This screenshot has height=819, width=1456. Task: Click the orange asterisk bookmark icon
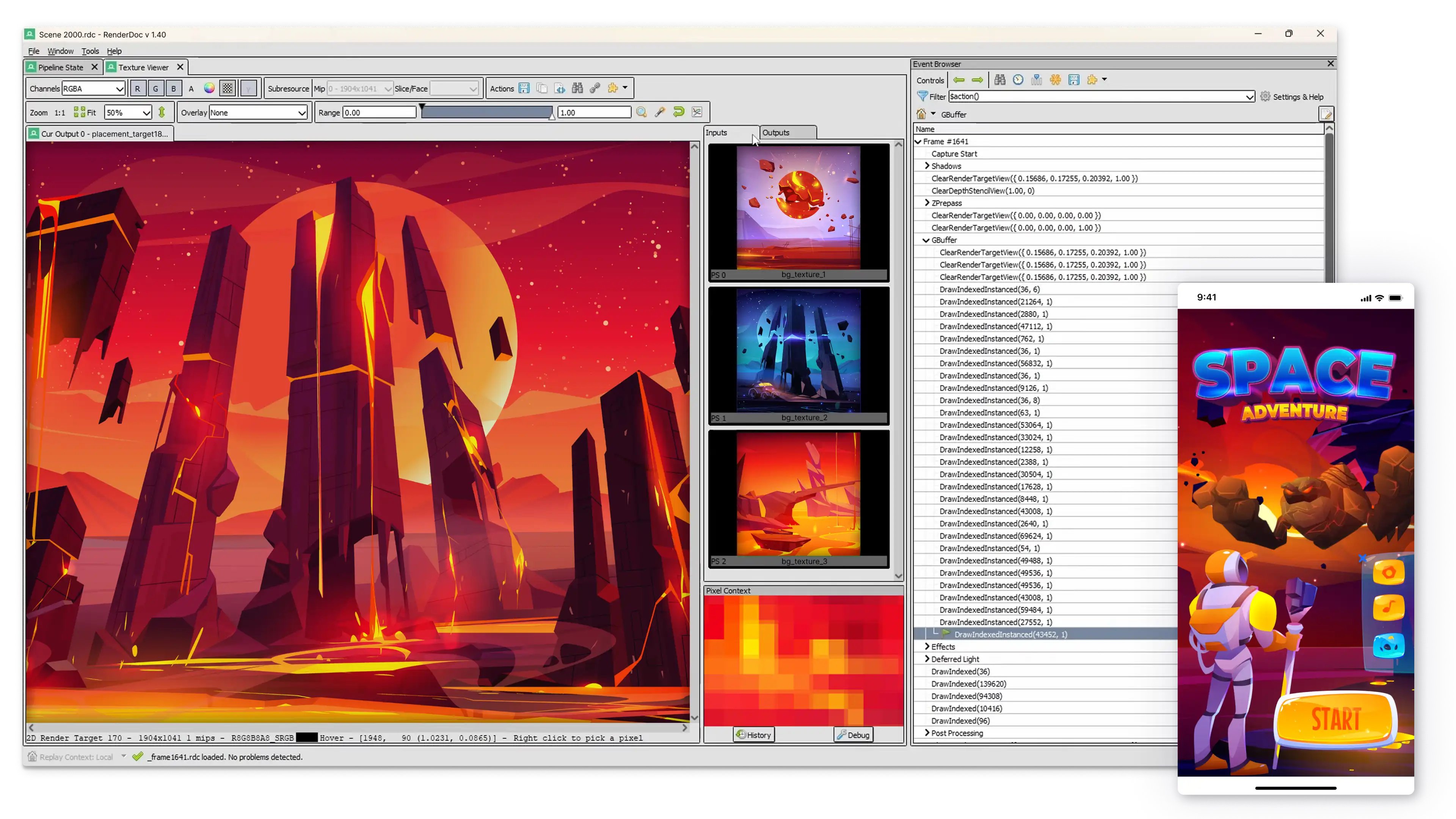[1055, 80]
